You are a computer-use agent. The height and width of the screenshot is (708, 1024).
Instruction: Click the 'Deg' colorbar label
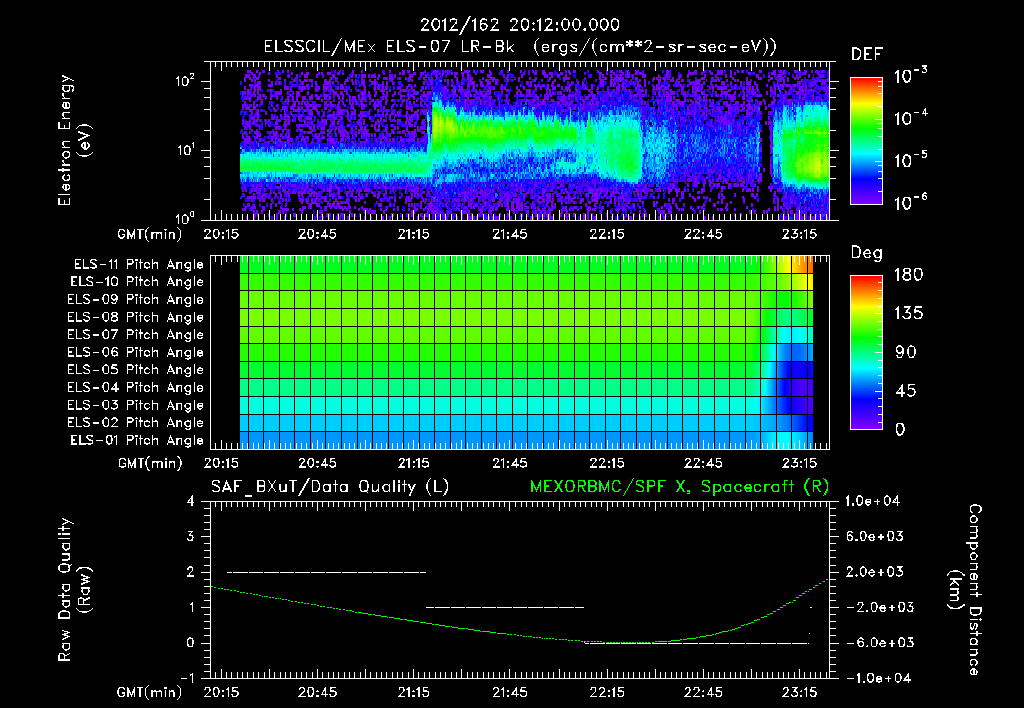tap(867, 253)
